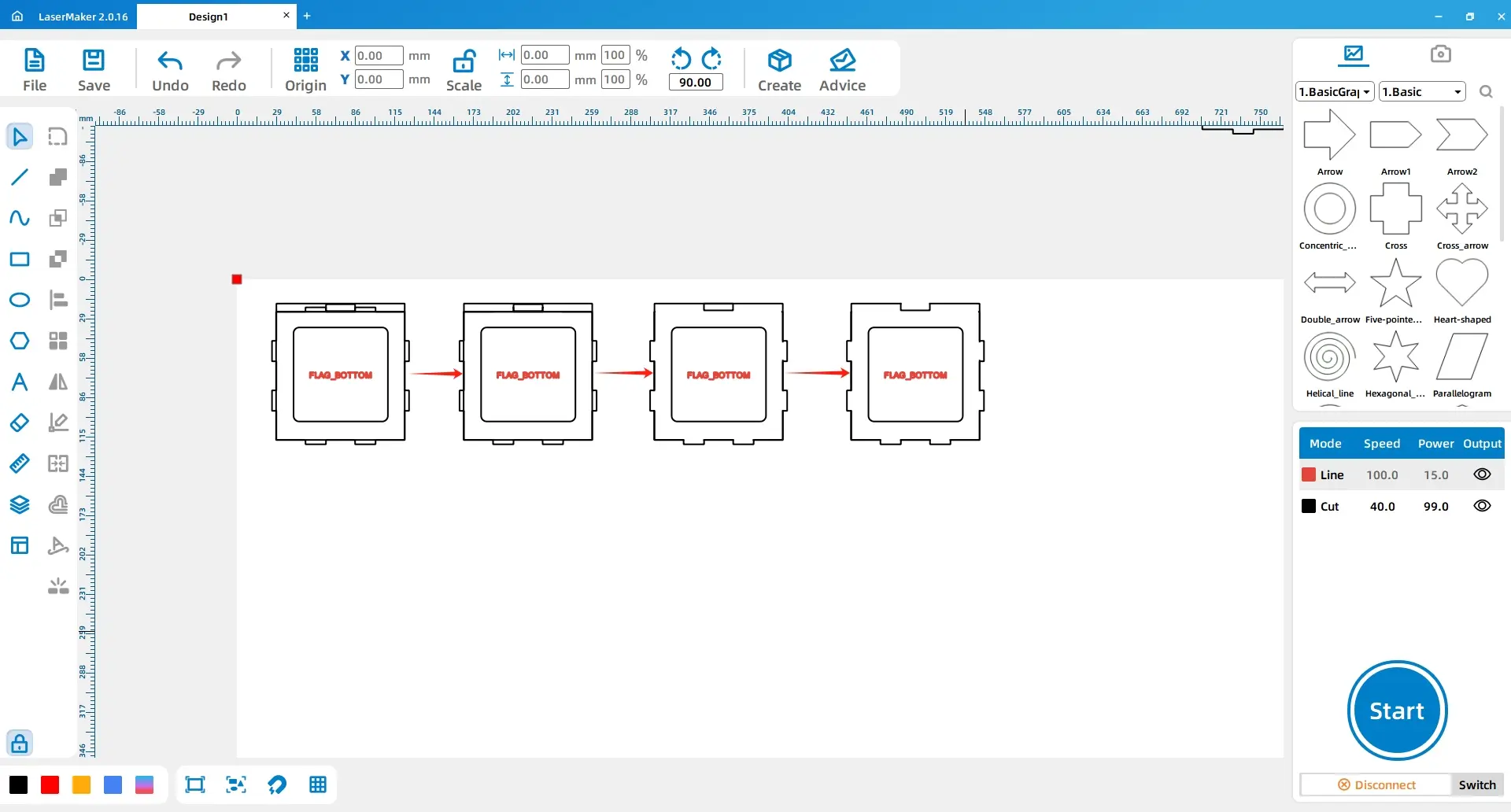Open the align objects tool
Viewport: 1511px width, 812px height.
coord(58,300)
